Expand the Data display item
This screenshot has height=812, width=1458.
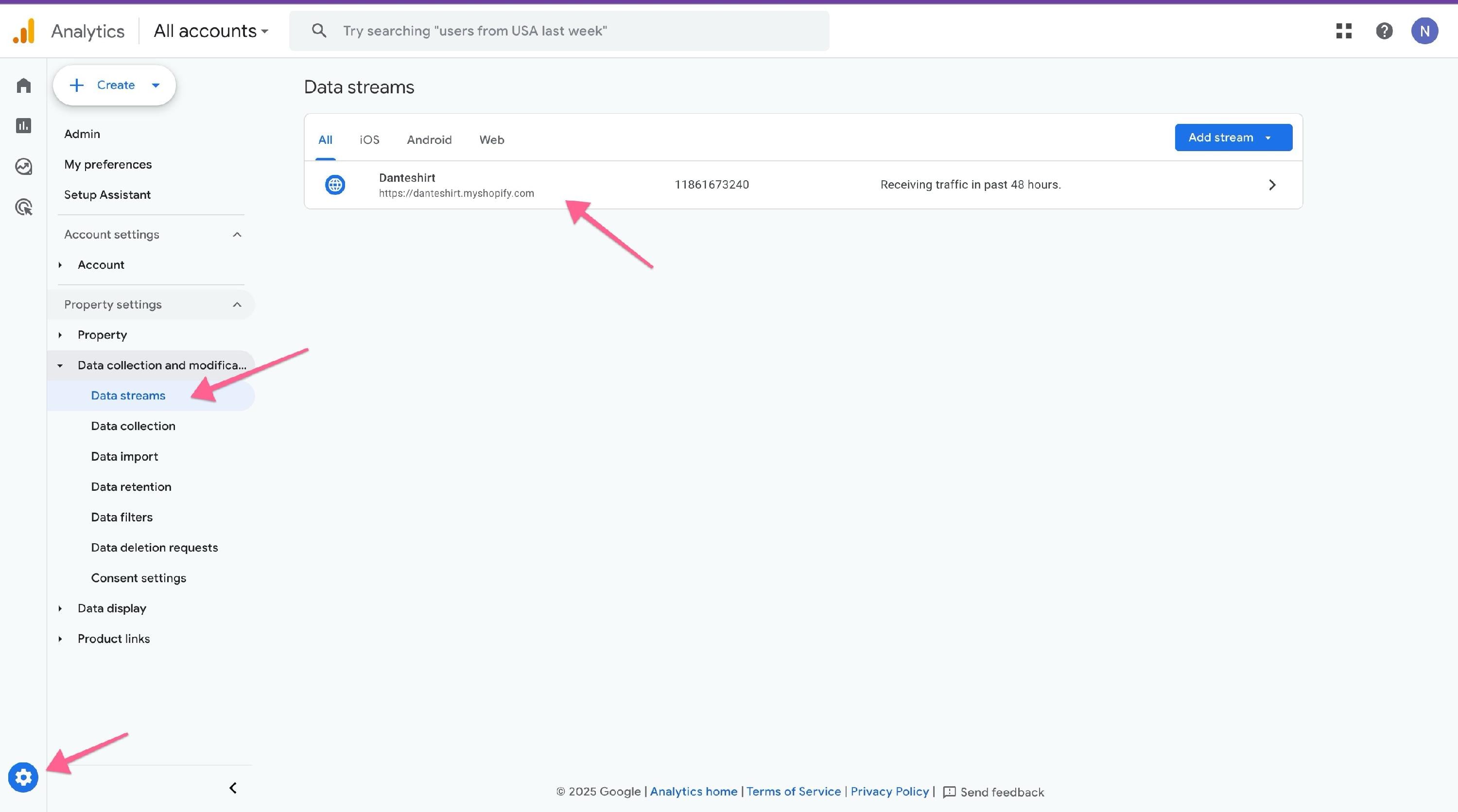point(60,608)
